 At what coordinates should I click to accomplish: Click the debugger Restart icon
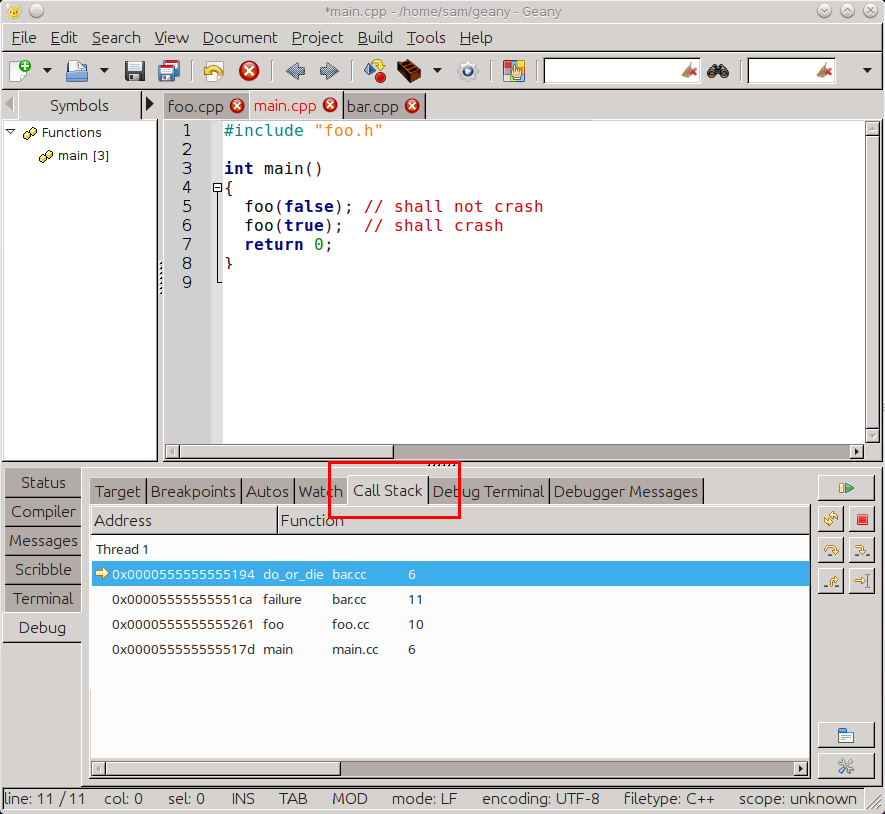click(x=831, y=519)
